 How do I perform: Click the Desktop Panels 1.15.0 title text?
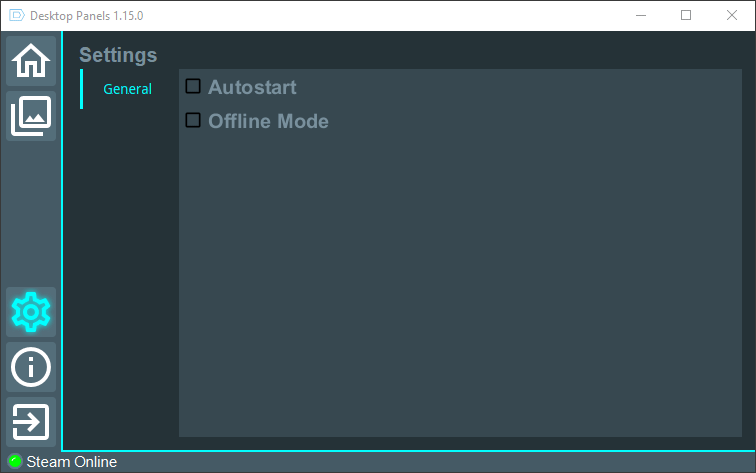tap(86, 15)
